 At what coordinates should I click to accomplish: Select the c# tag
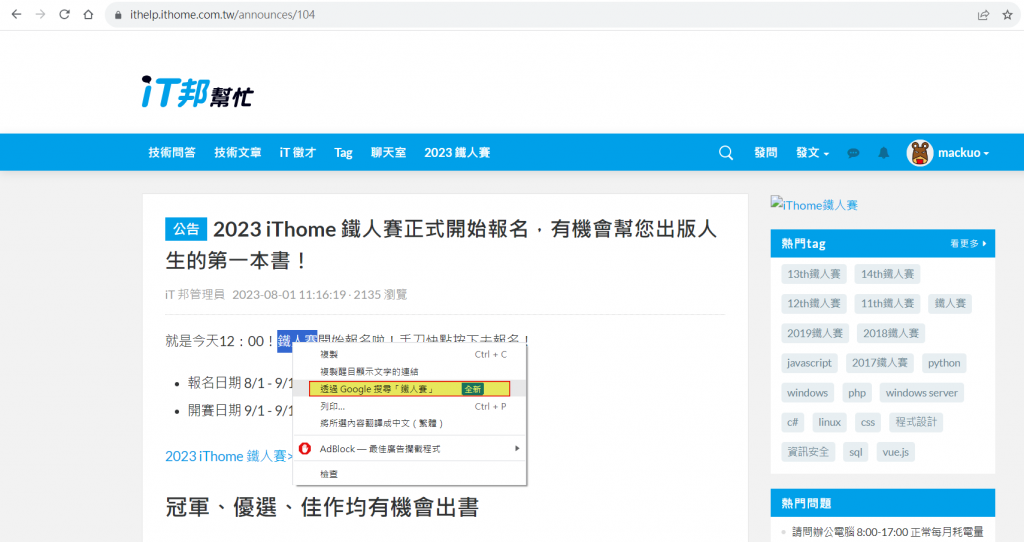pyautogui.click(x=792, y=422)
